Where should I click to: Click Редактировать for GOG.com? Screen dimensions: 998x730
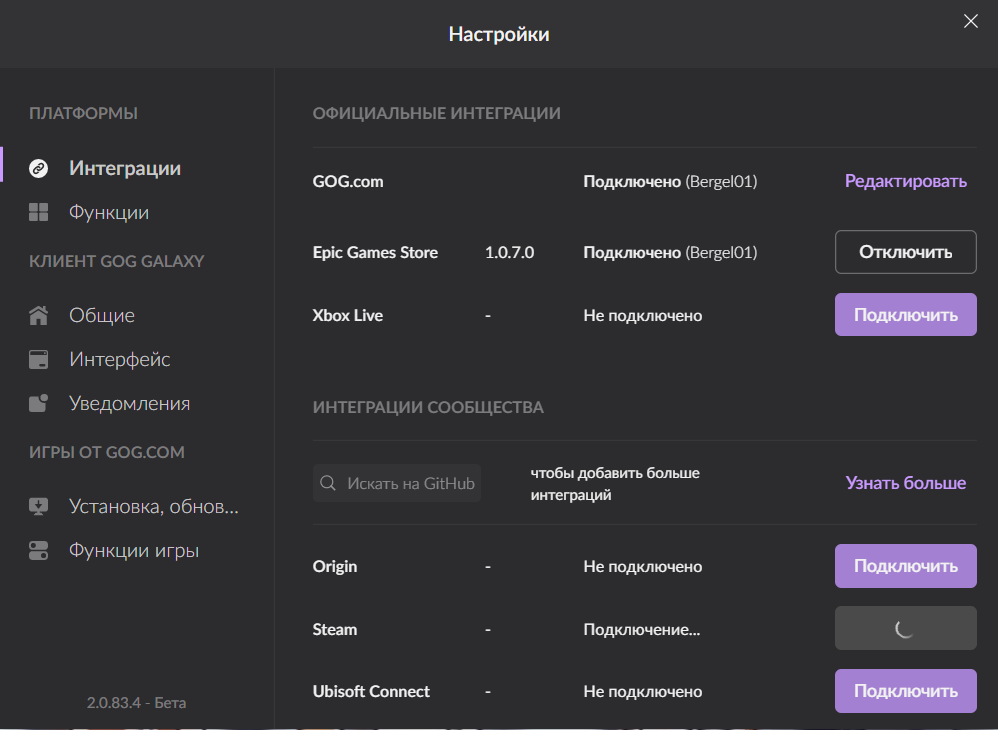coord(906,181)
